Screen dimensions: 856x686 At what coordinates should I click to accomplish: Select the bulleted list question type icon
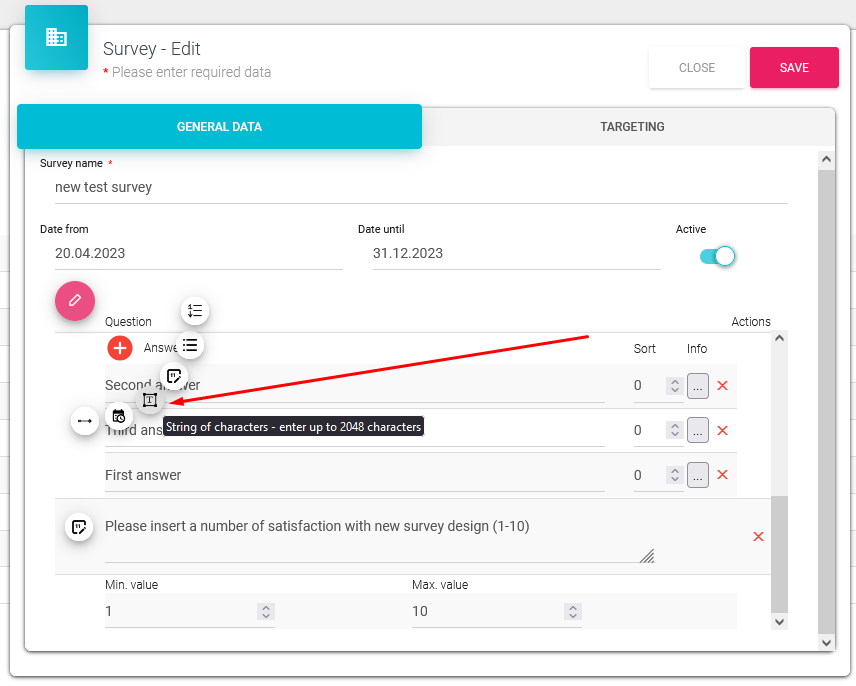click(x=190, y=346)
